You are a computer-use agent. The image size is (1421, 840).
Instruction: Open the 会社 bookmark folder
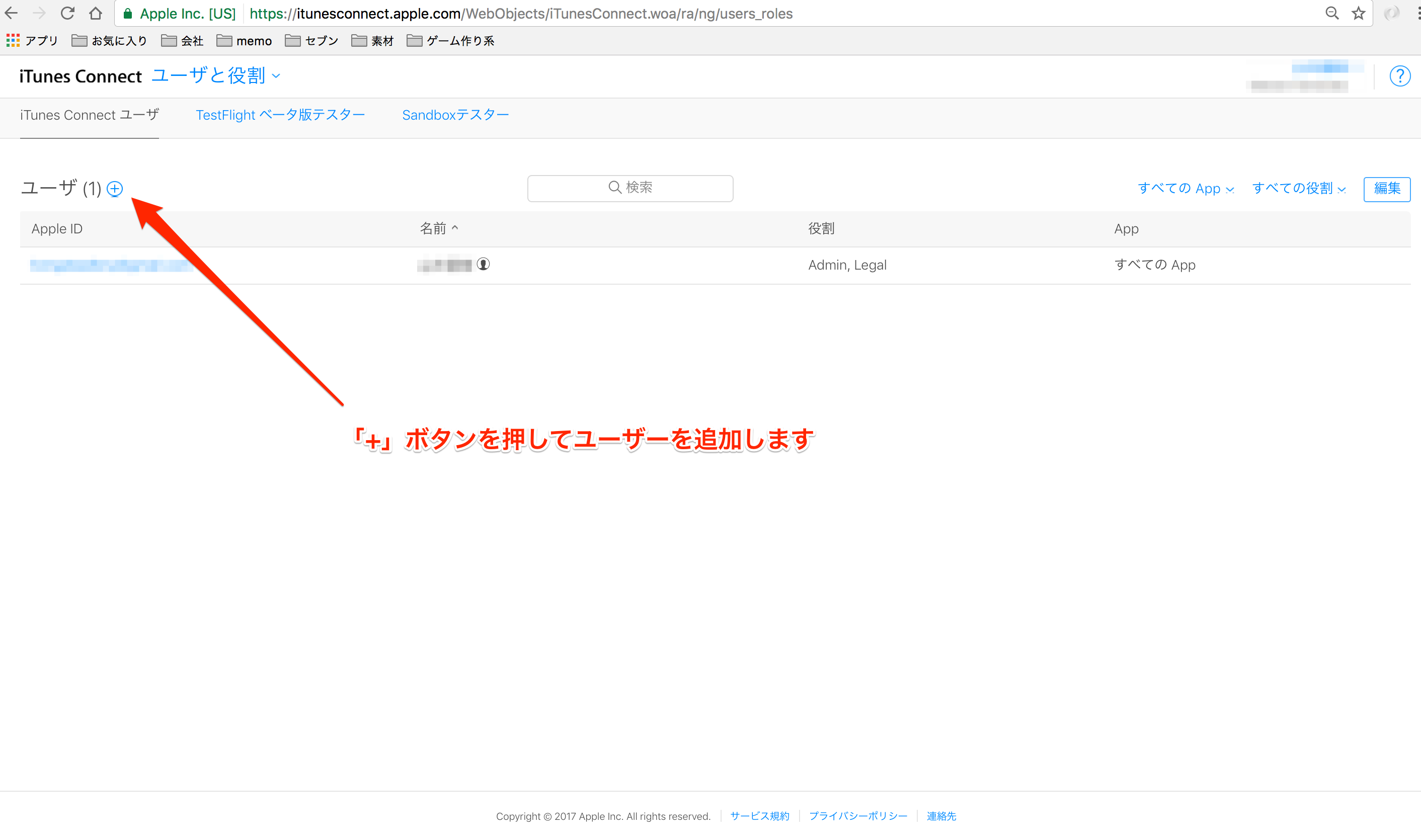[182, 41]
